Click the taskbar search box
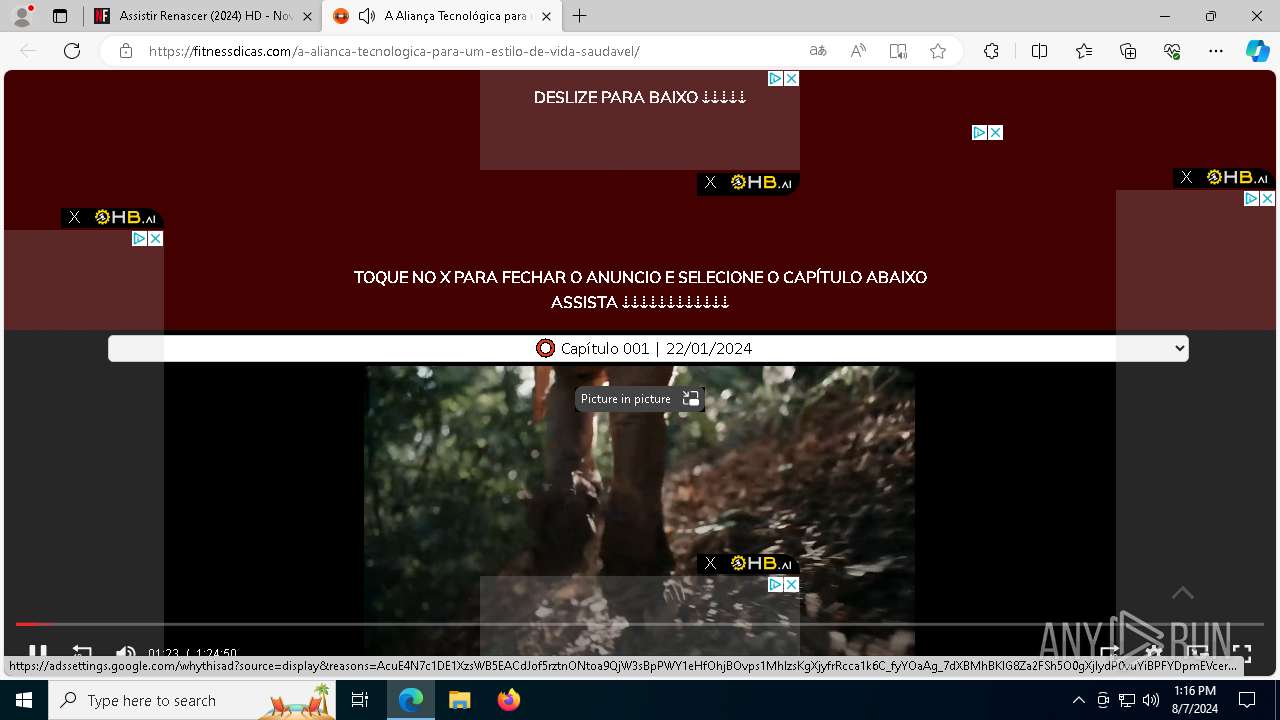1280x720 pixels. 193,700
